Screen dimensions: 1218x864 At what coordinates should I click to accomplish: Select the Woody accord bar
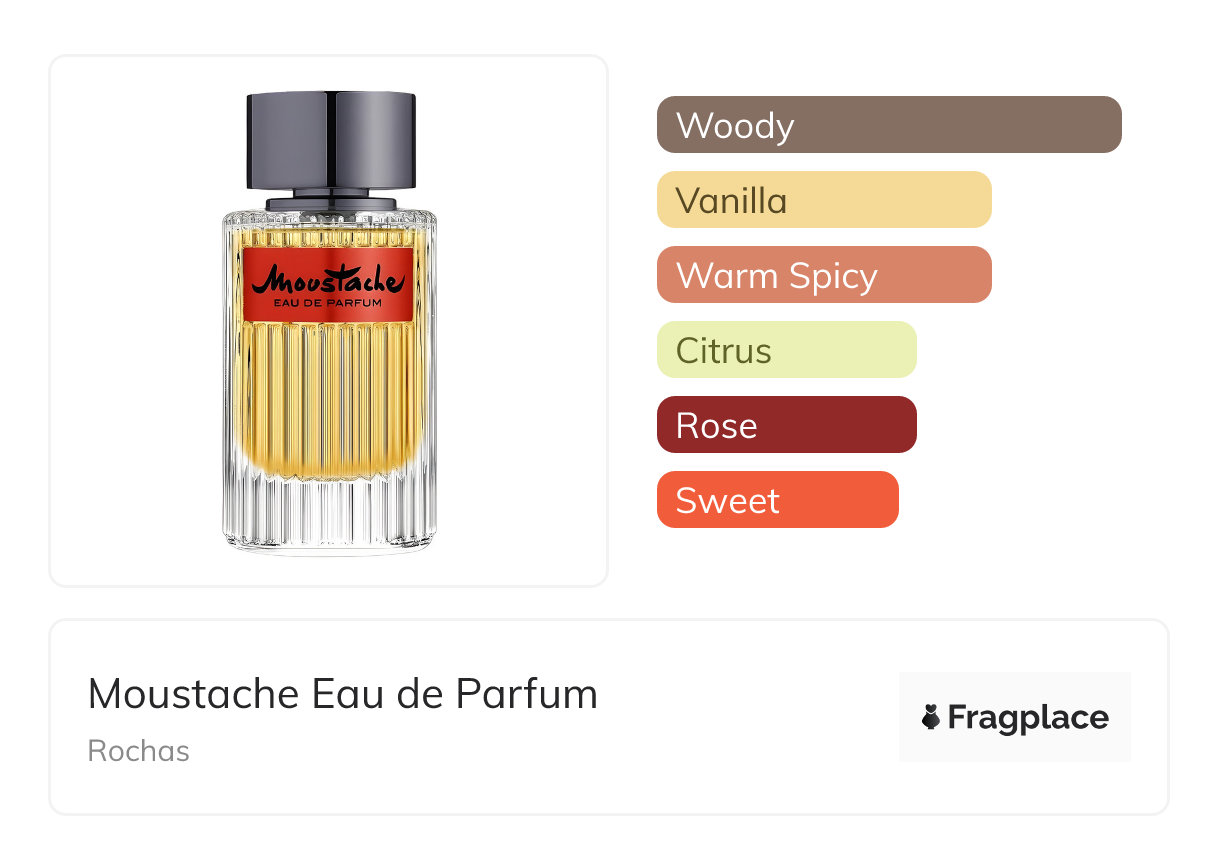click(889, 125)
